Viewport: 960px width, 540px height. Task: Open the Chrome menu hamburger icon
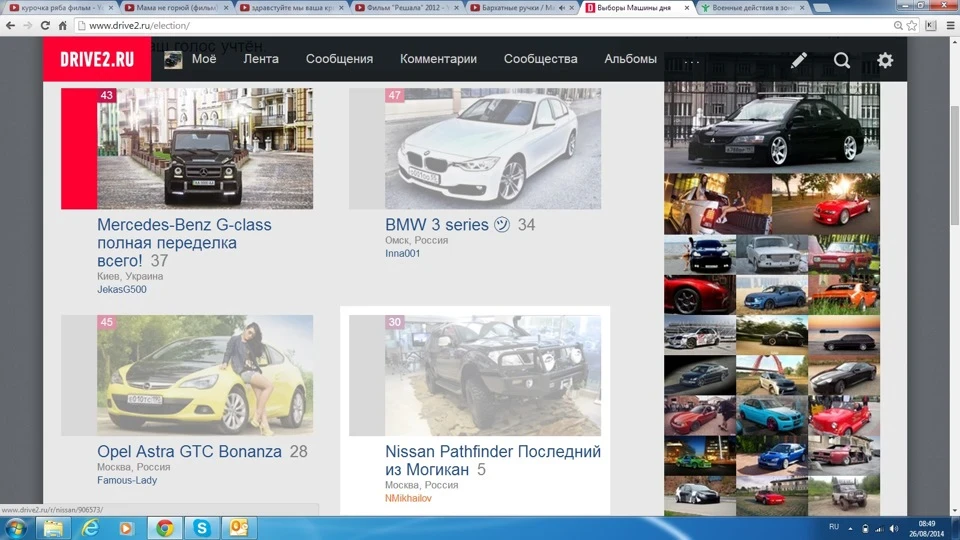[x=950, y=26]
